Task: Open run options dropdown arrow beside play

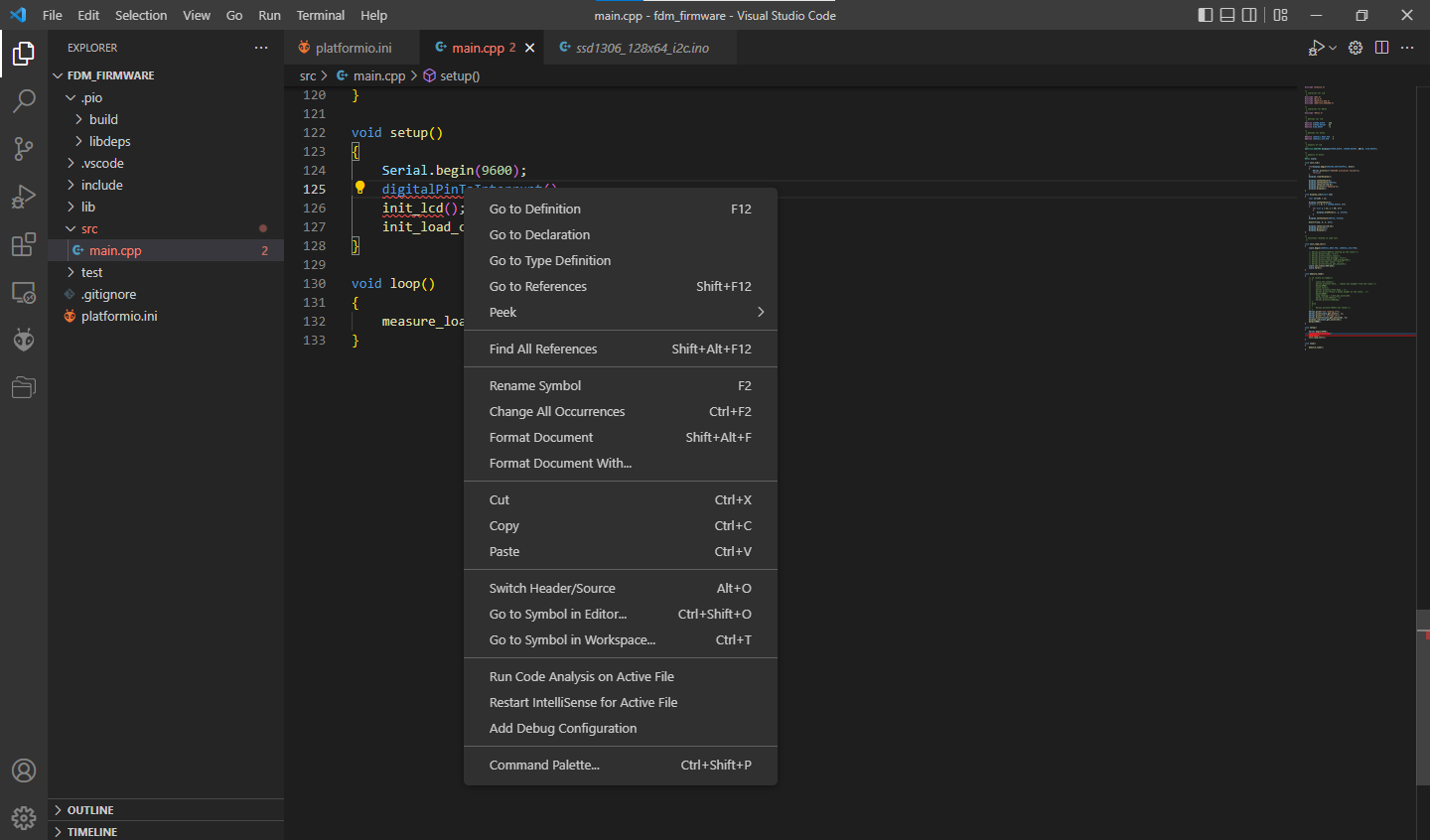Action: (x=1333, y=48)
